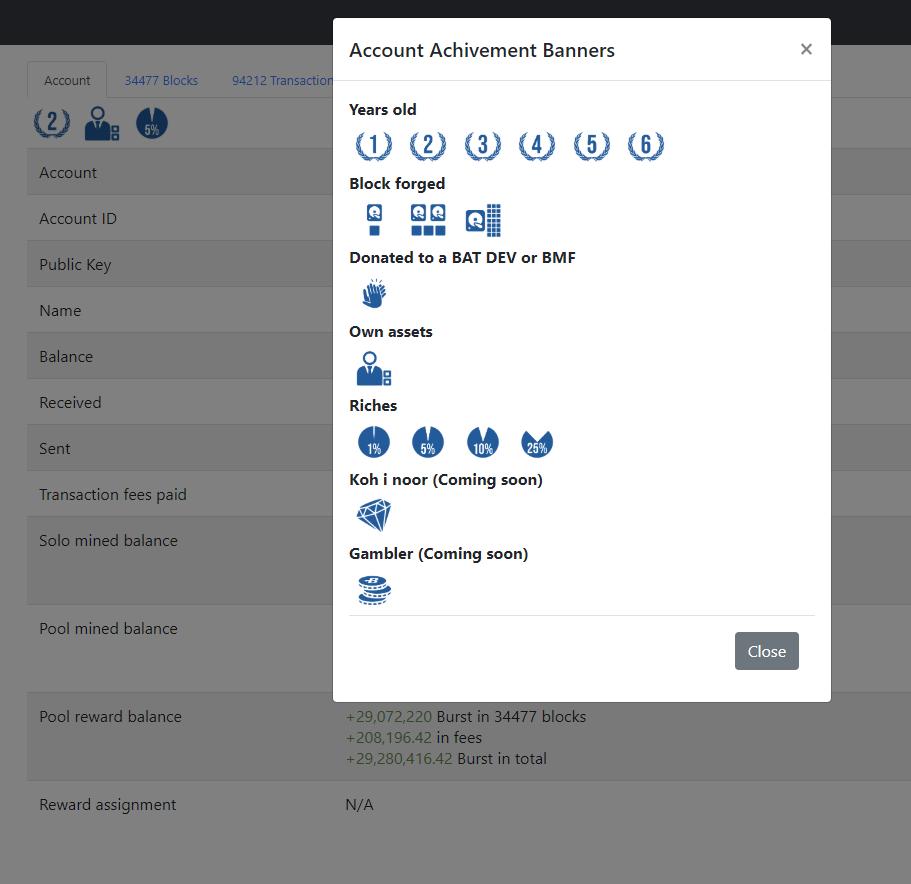Switch to the 94212 Transactions tab
The height and width of the screenshot is (884, 911).
(x=282, y=80)
